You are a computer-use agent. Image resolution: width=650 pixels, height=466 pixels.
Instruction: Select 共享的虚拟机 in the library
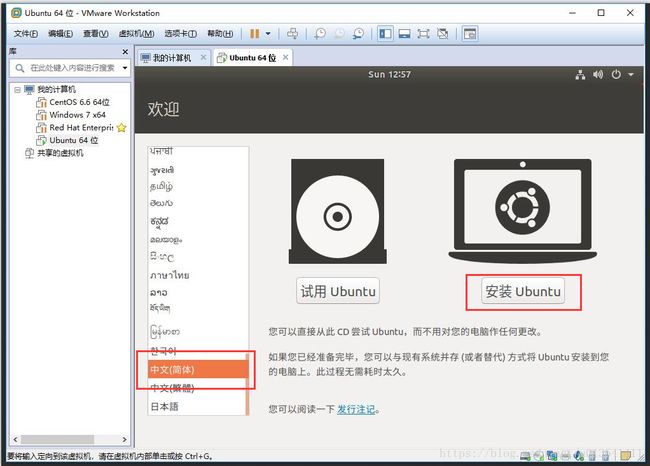pyautogui.click(x=60, y=153)
